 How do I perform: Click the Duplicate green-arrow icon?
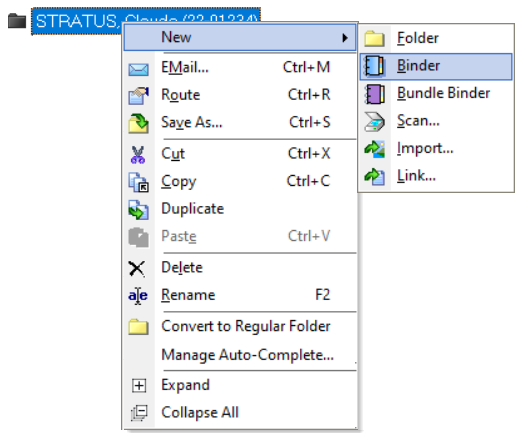138,210
